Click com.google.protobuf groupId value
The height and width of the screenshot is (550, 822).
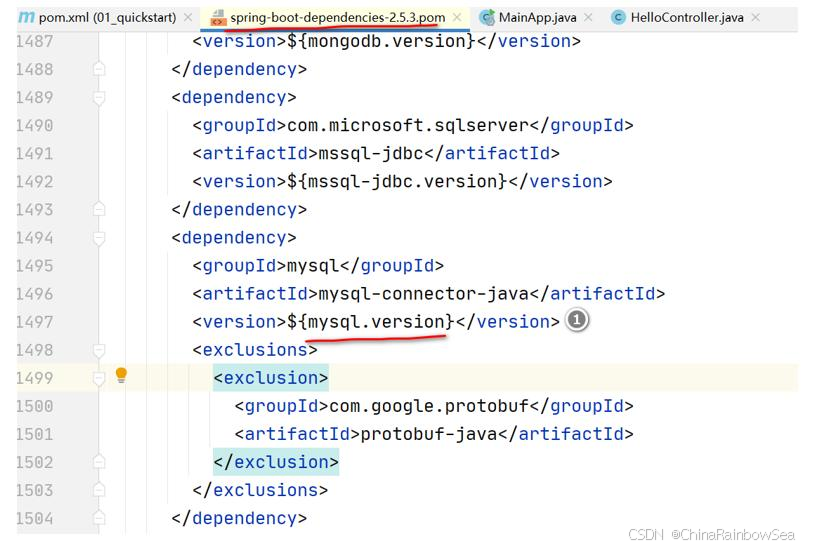pyautogui.click(x=429, y=406)
